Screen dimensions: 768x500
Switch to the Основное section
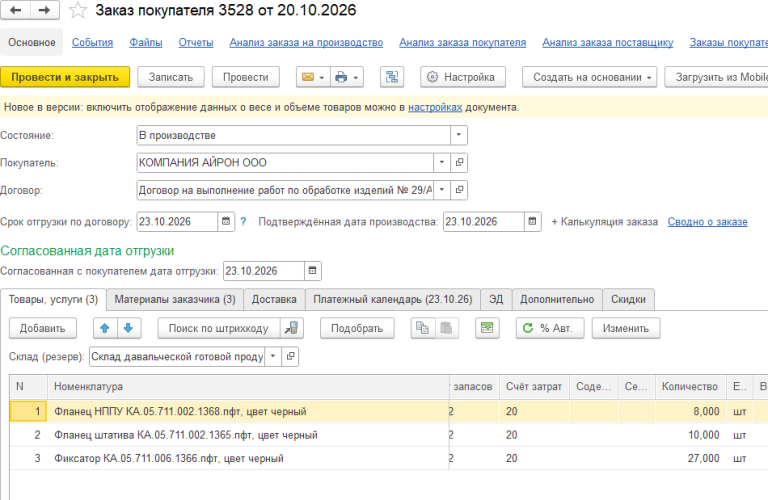pos(31,42)
